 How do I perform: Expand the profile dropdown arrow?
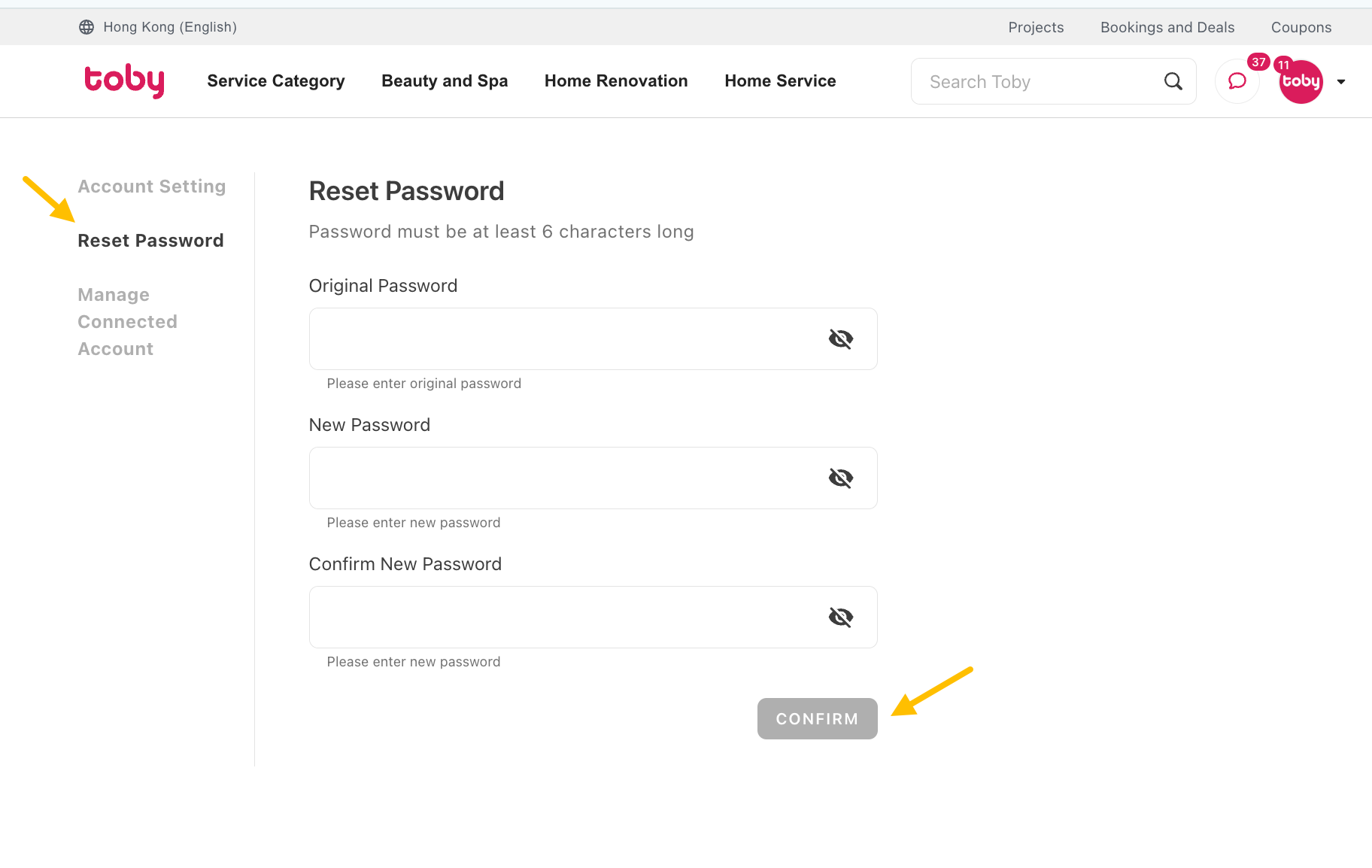[1341, 82]
